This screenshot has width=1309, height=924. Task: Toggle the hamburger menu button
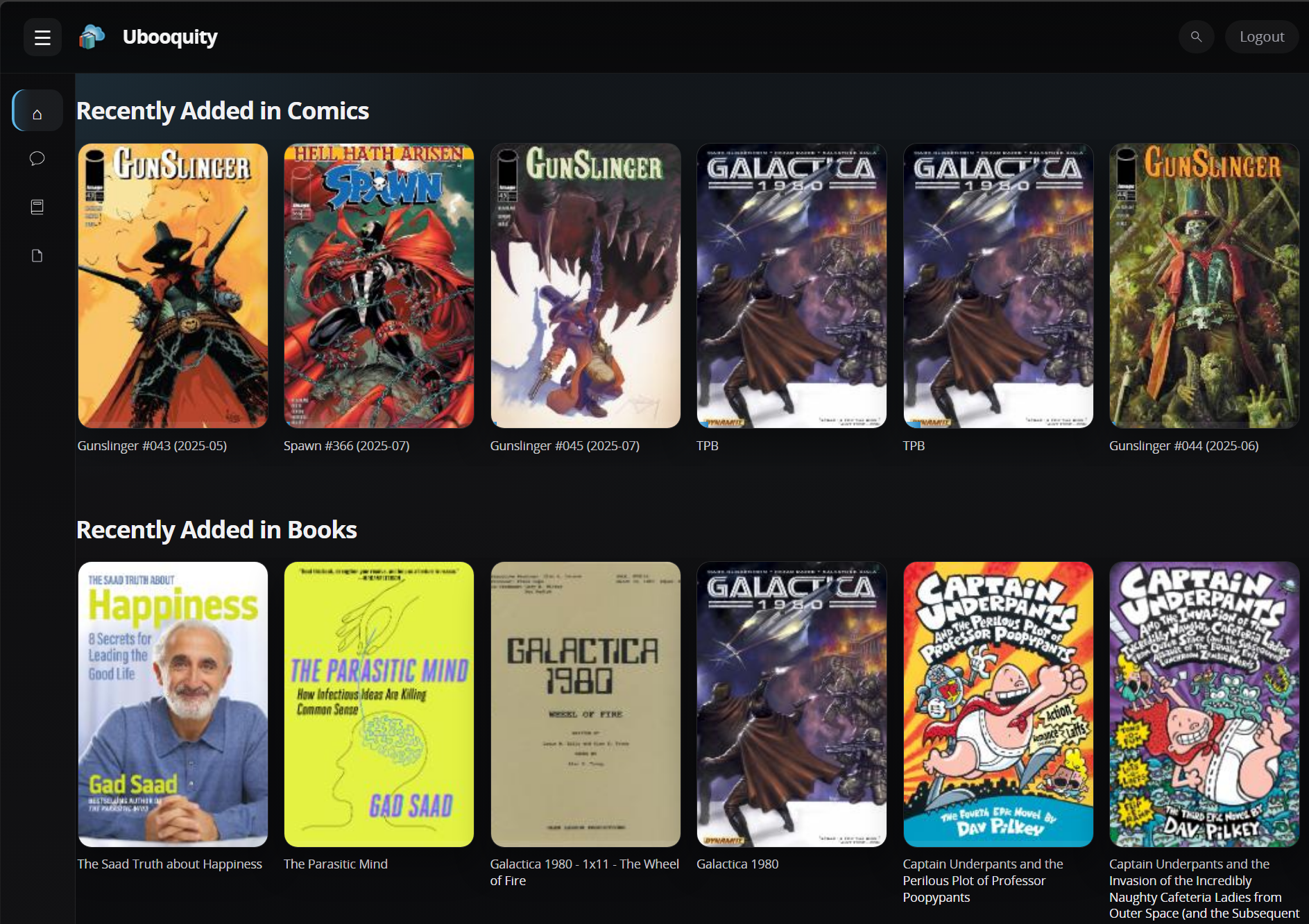click(x=42, y=37)
